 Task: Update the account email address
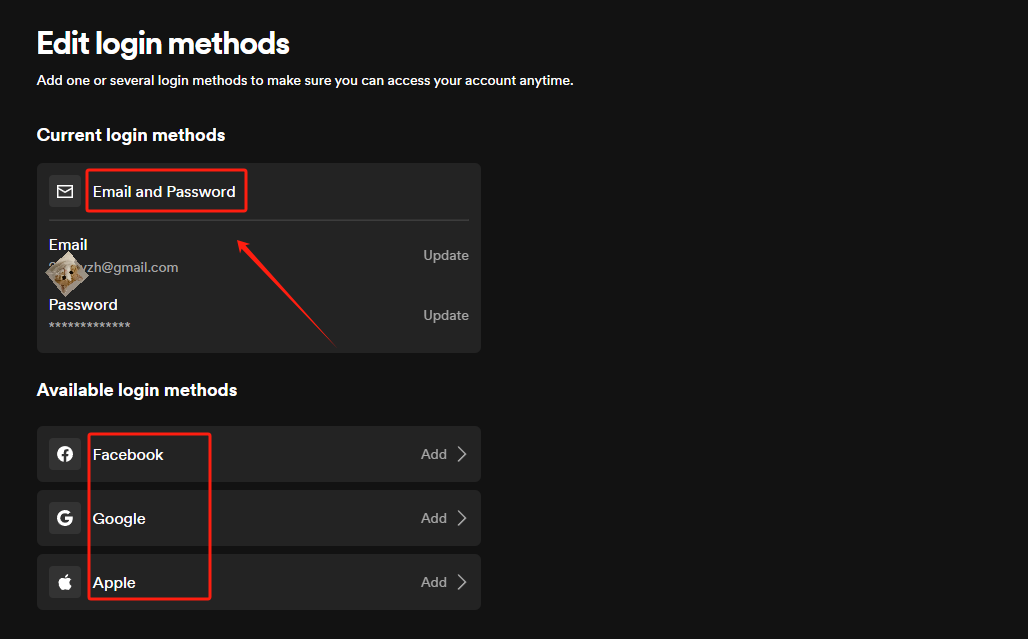[x=445, y=255]
